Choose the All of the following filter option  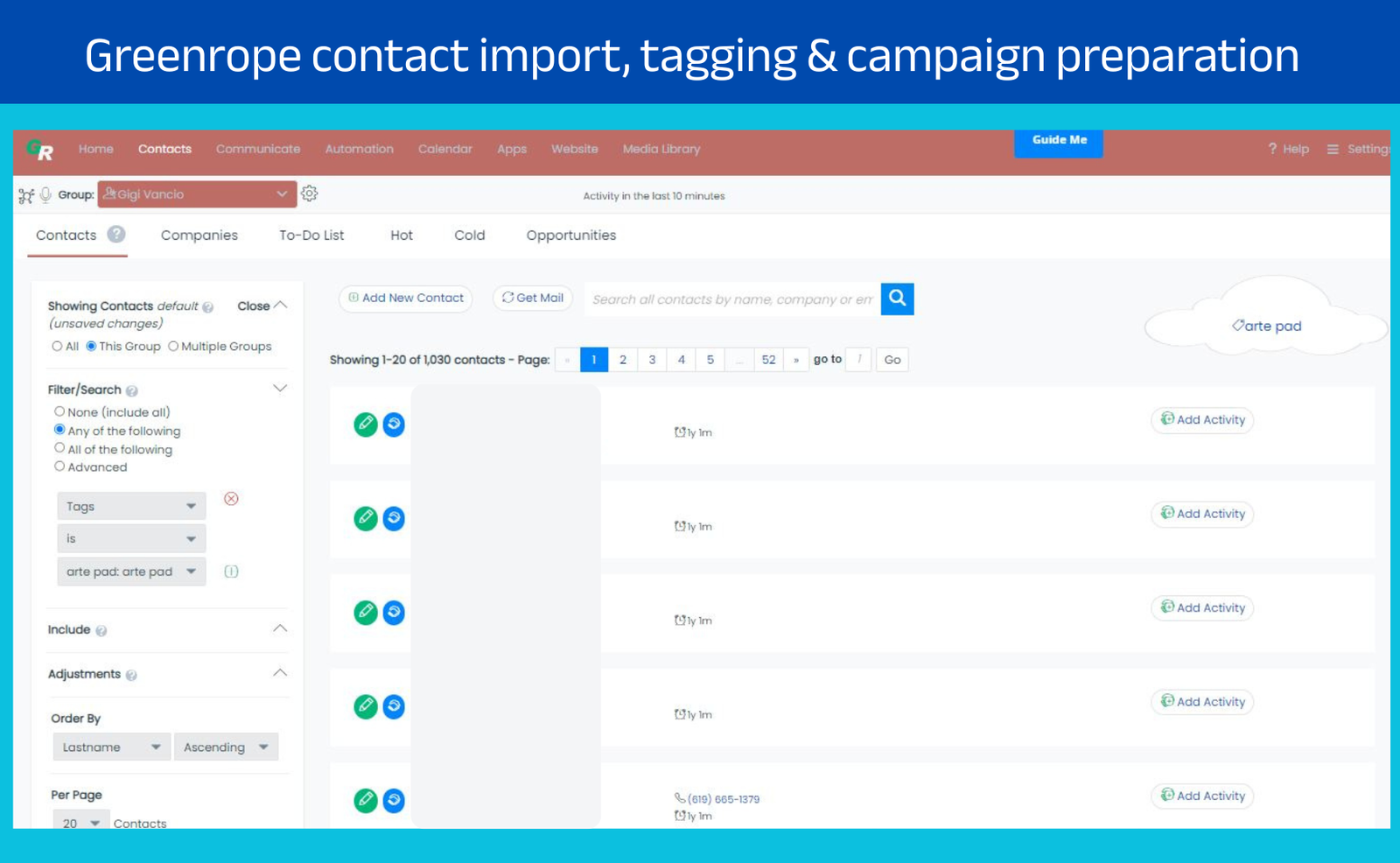point(59,448)
